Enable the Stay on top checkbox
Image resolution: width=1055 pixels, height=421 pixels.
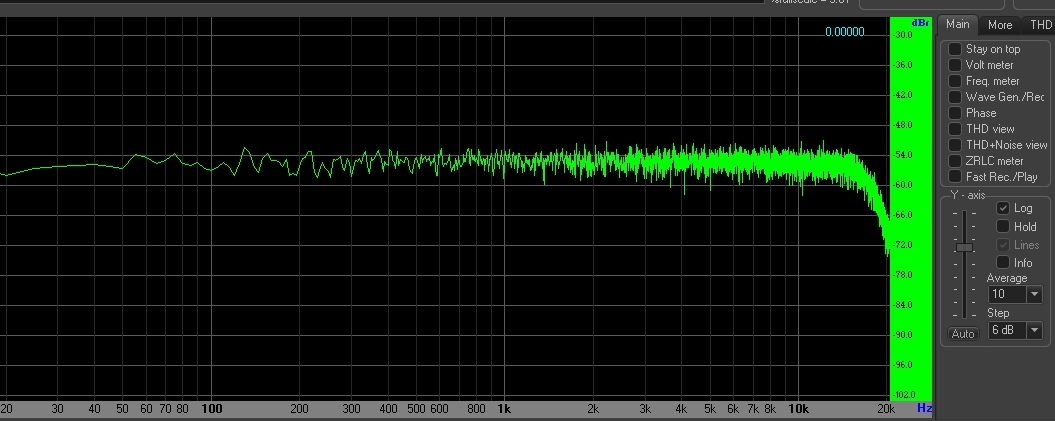(955, 49)
